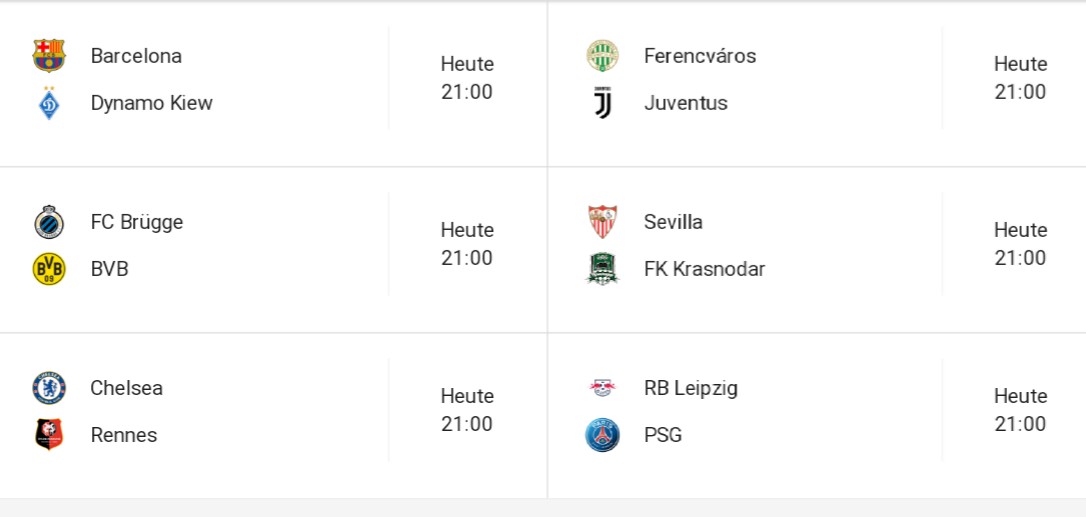Click the Ferencváros club crest
The width and height of the screenshot is (1086, 517).
tap(602, 55)
